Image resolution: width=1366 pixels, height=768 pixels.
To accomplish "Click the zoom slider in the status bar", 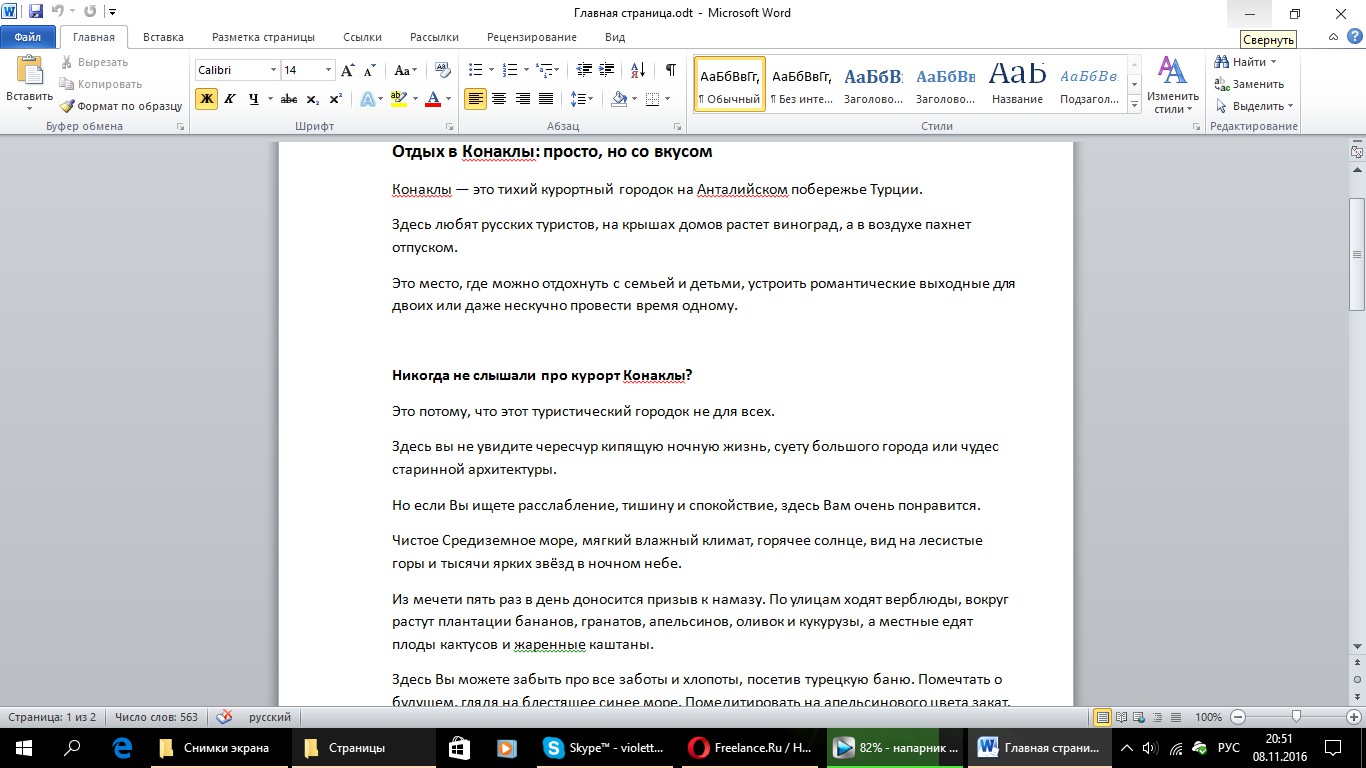I will click(1296, 717).
